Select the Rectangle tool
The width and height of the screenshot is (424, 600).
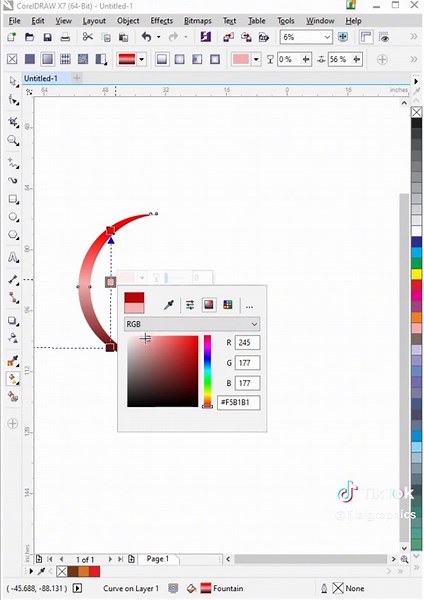coord(13,199)
